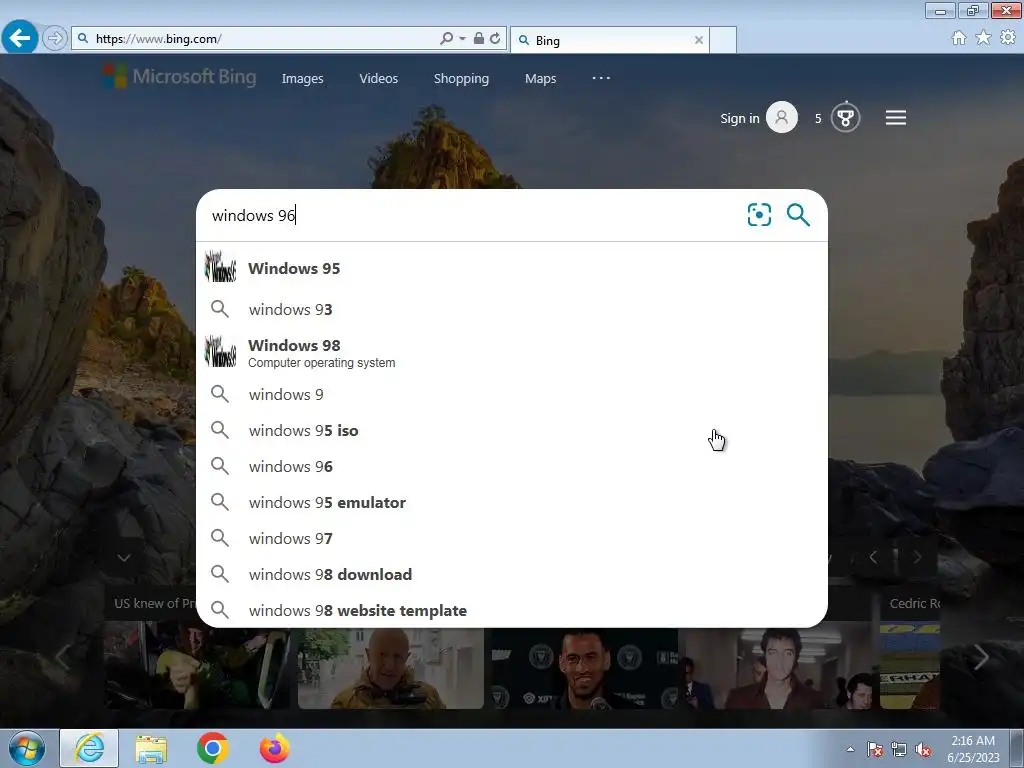Open Microsoft Rewards medal icon
Image resolution: width=1024 pixels, height=768 pixels.
click(x=845, y=118)
